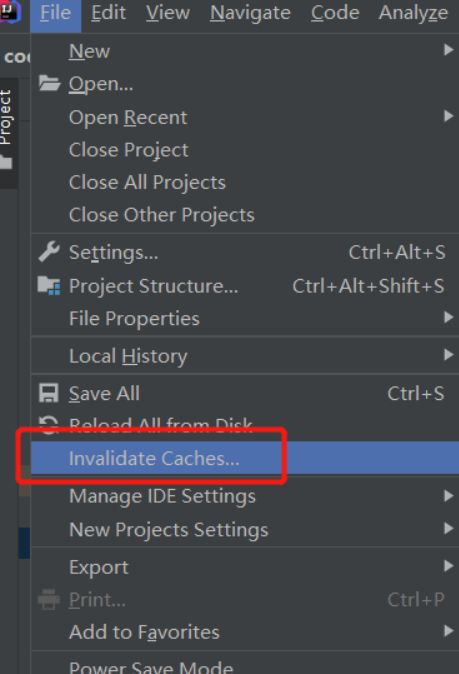Select Close All Projects

(245, 182)
